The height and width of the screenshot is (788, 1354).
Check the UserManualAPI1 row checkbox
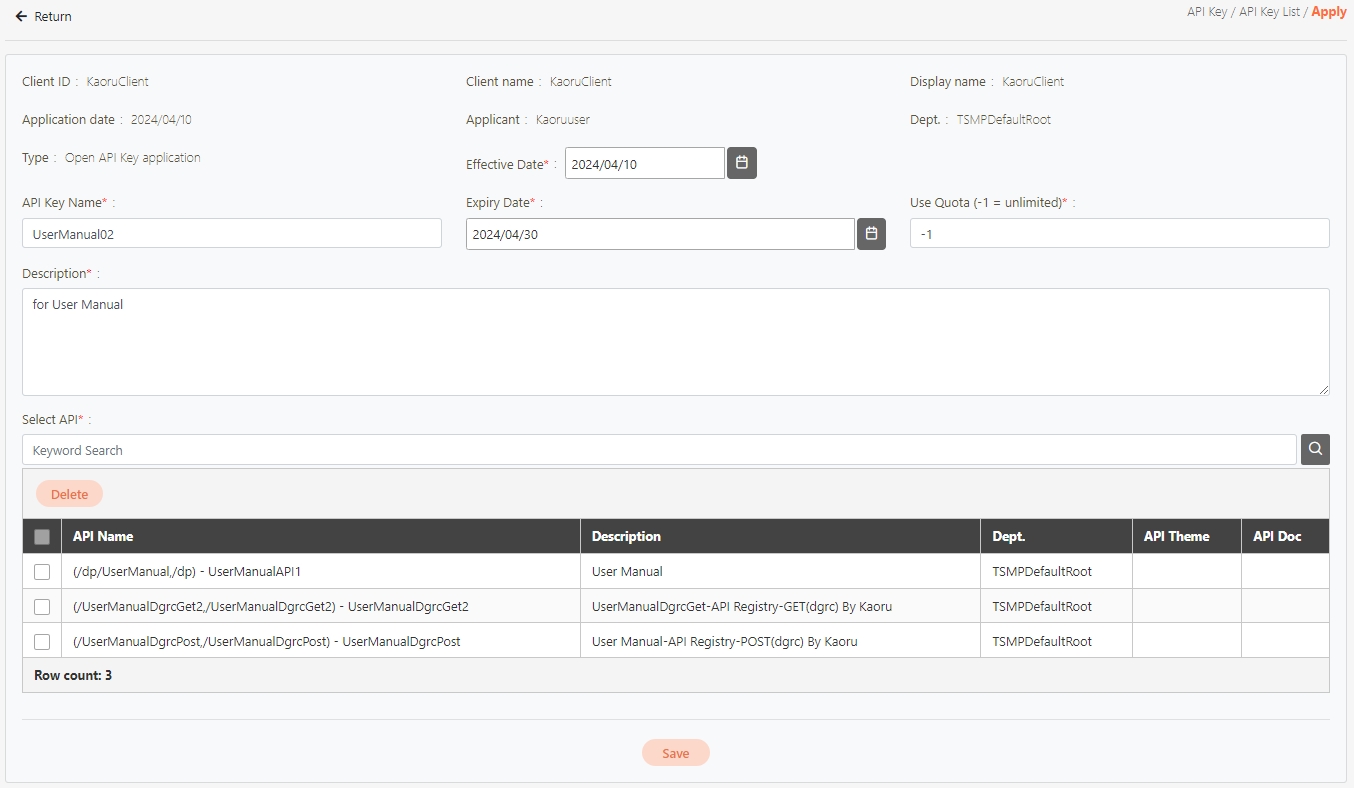[42, 572]
